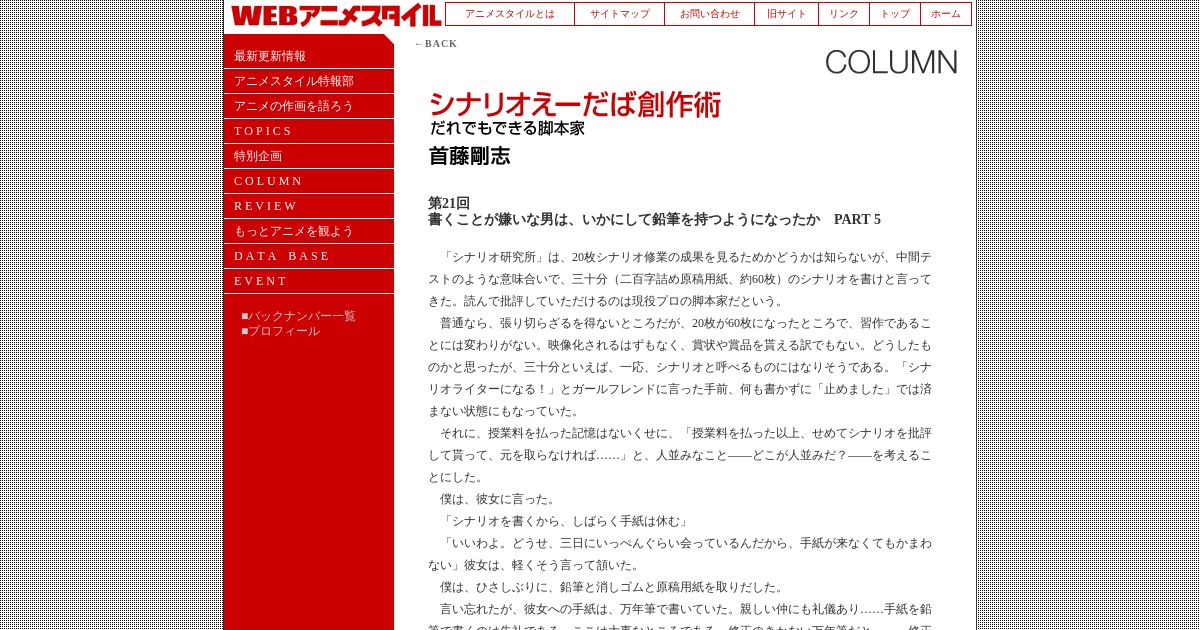The image size is (1200, 630).
Task: Click the ←BACK link
Action: tap(436, 44)
